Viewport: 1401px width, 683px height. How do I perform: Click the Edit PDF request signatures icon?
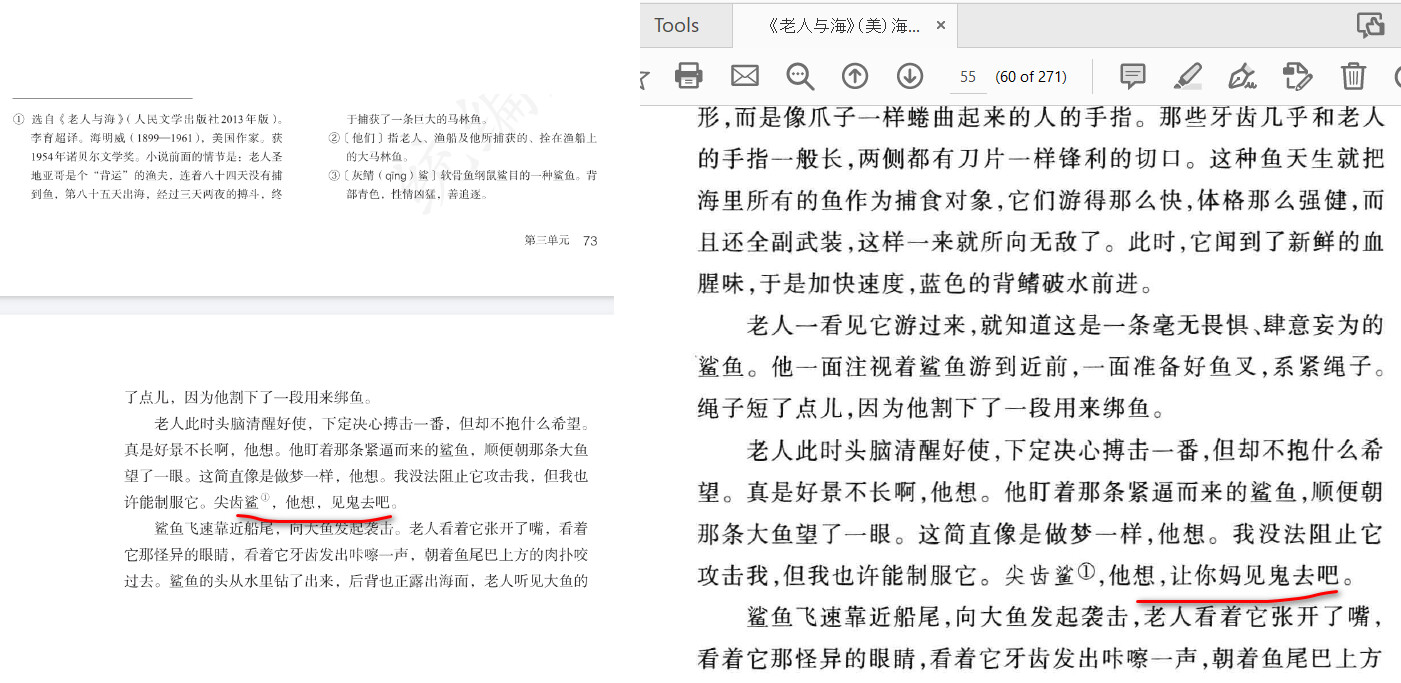click(x=1297, y=76)
